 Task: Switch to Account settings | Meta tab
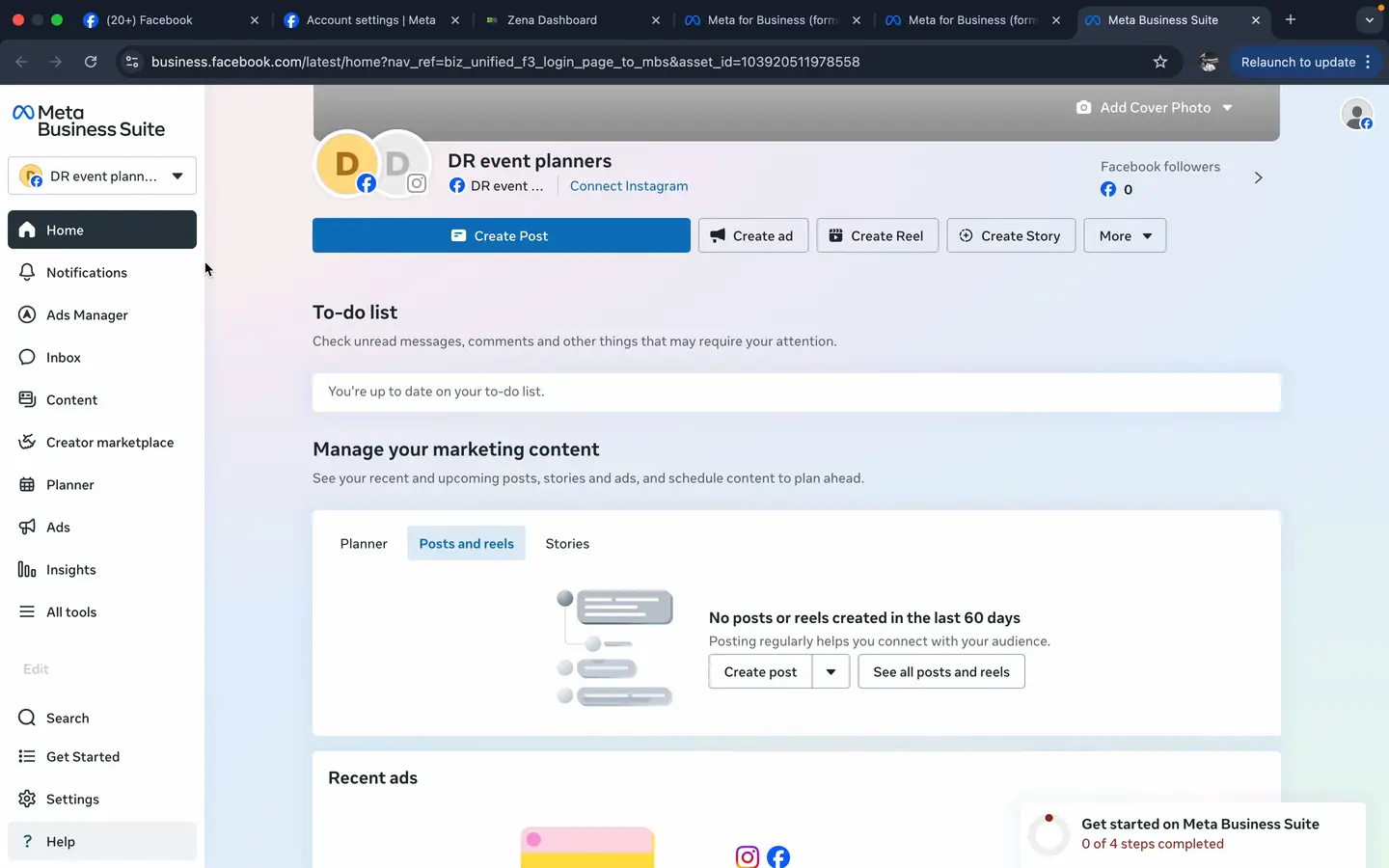pos(370,19)
